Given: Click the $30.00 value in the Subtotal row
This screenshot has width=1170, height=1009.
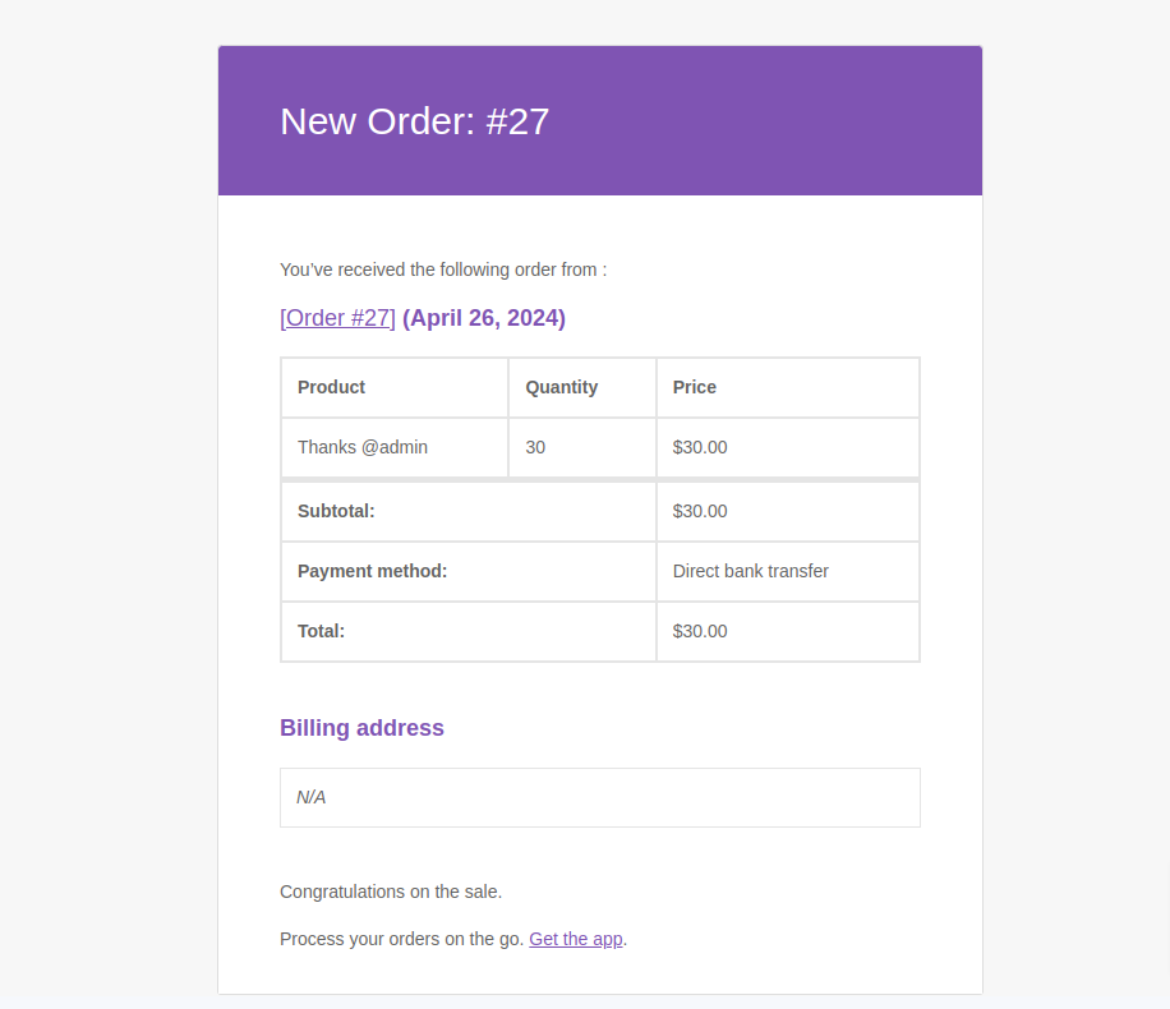Looking at the screenshot, I should click(700, 511).
